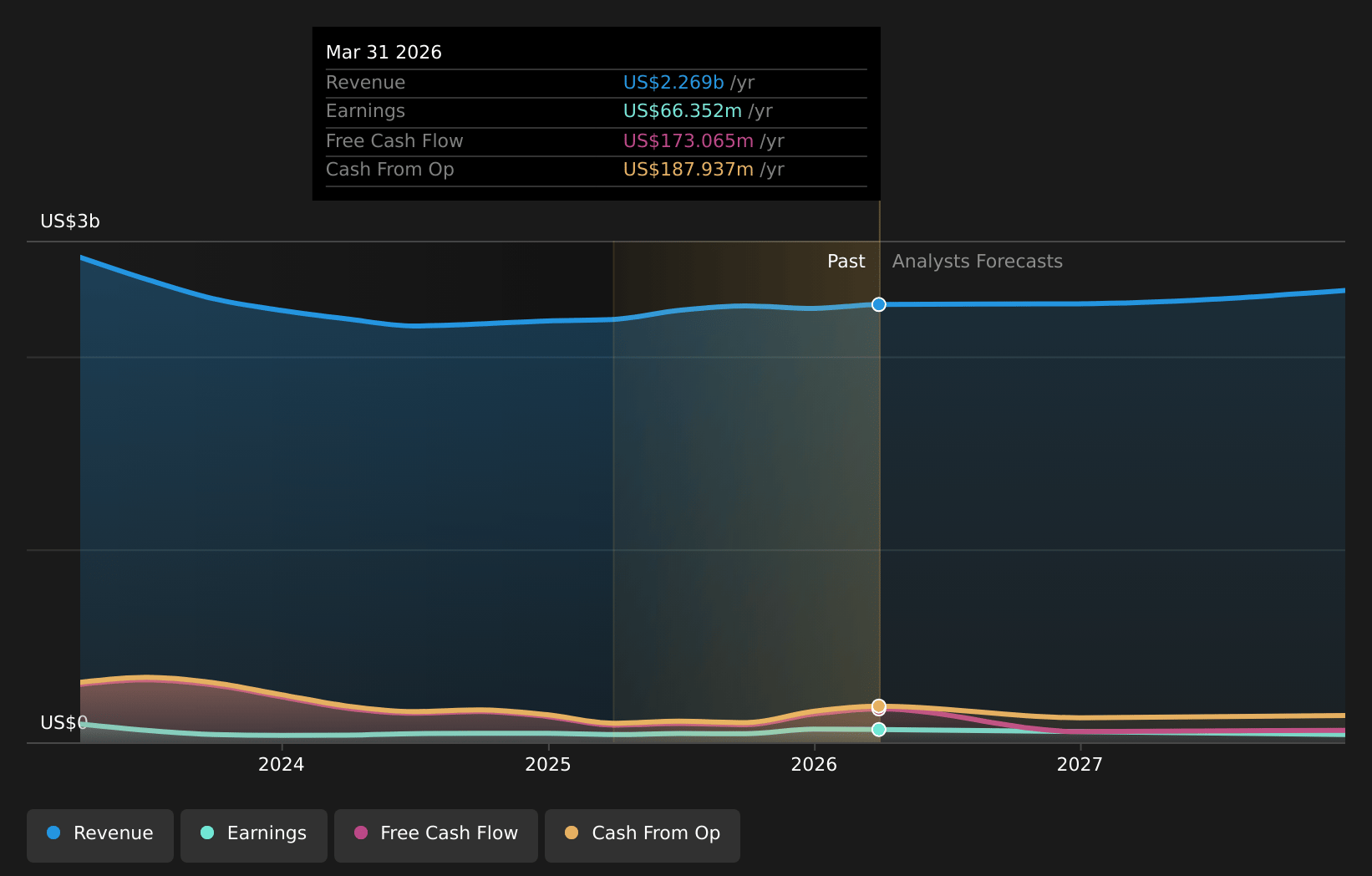The image size is (1372, 876).
Task: Toggle the Free Cash Flow legend button
Action: pyautogui.click(x=436, y=835)
